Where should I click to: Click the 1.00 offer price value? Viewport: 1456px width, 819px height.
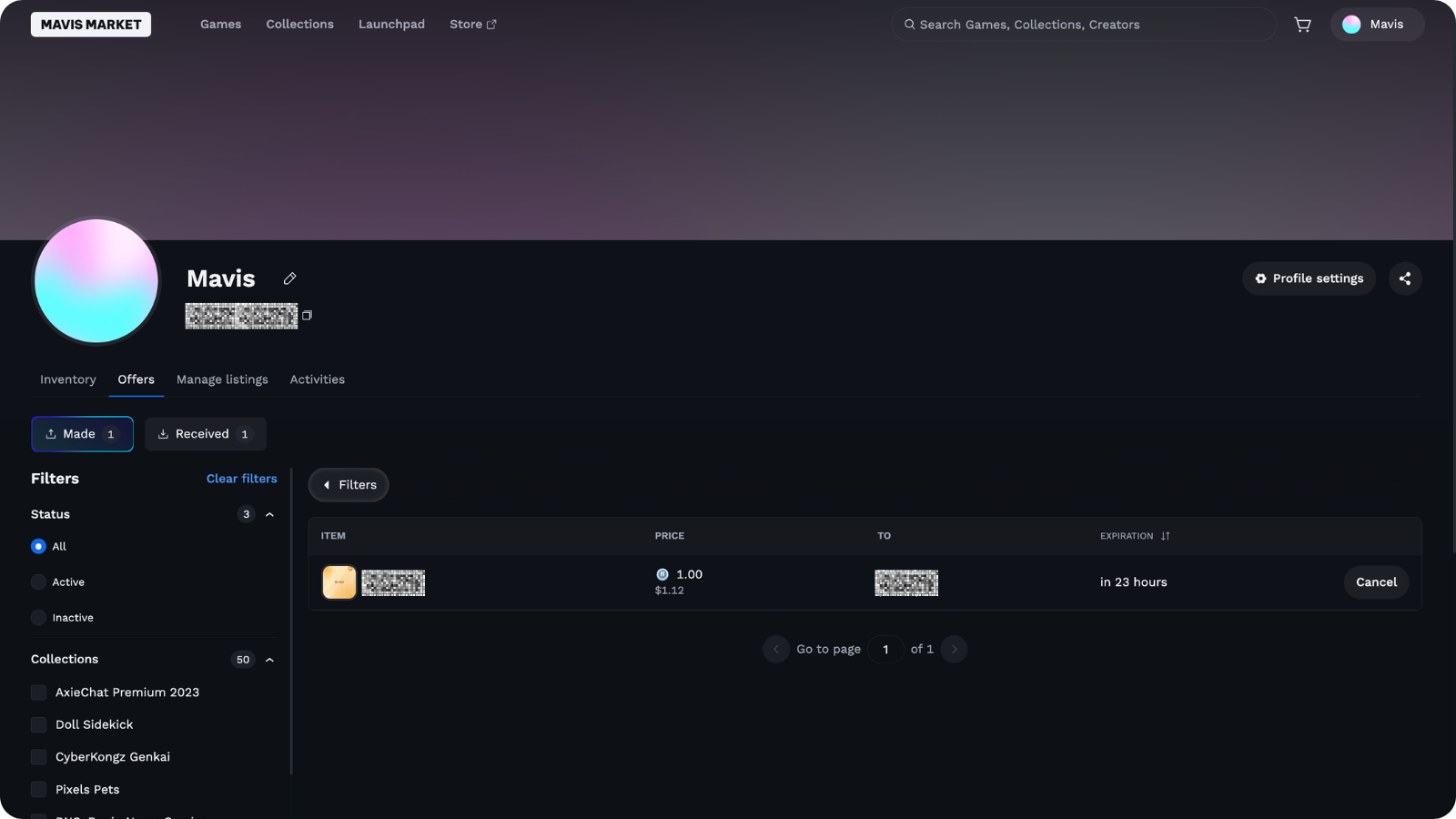coord(689,574)
